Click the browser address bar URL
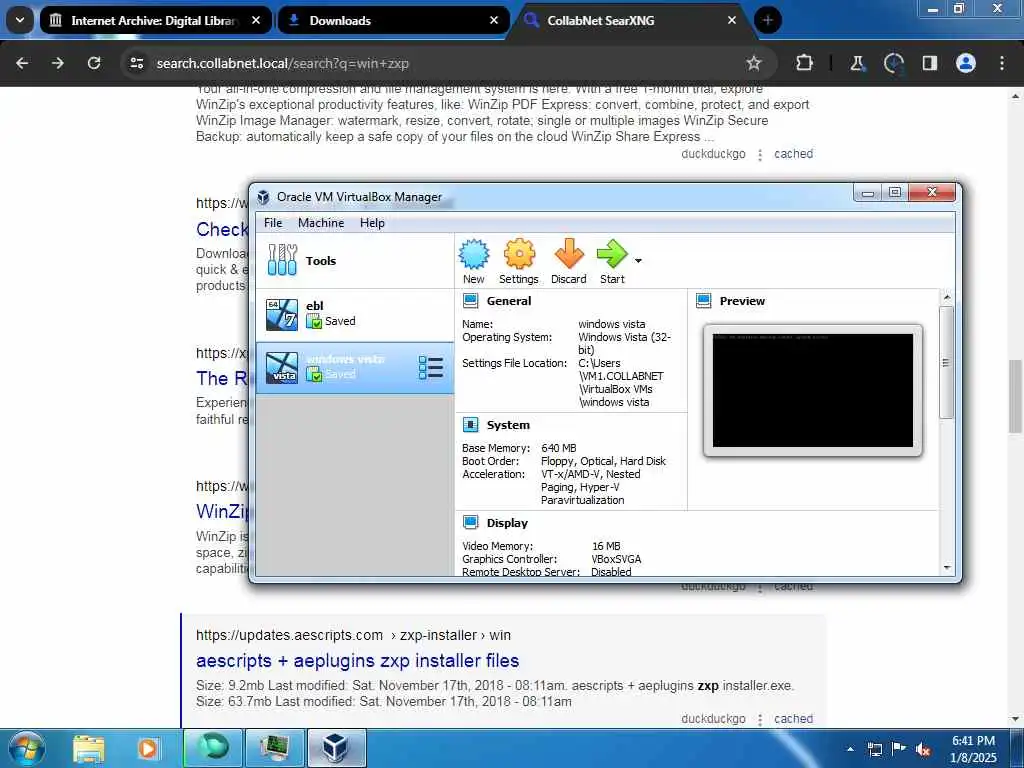The image size is (1024, 768). click(283, 63)
